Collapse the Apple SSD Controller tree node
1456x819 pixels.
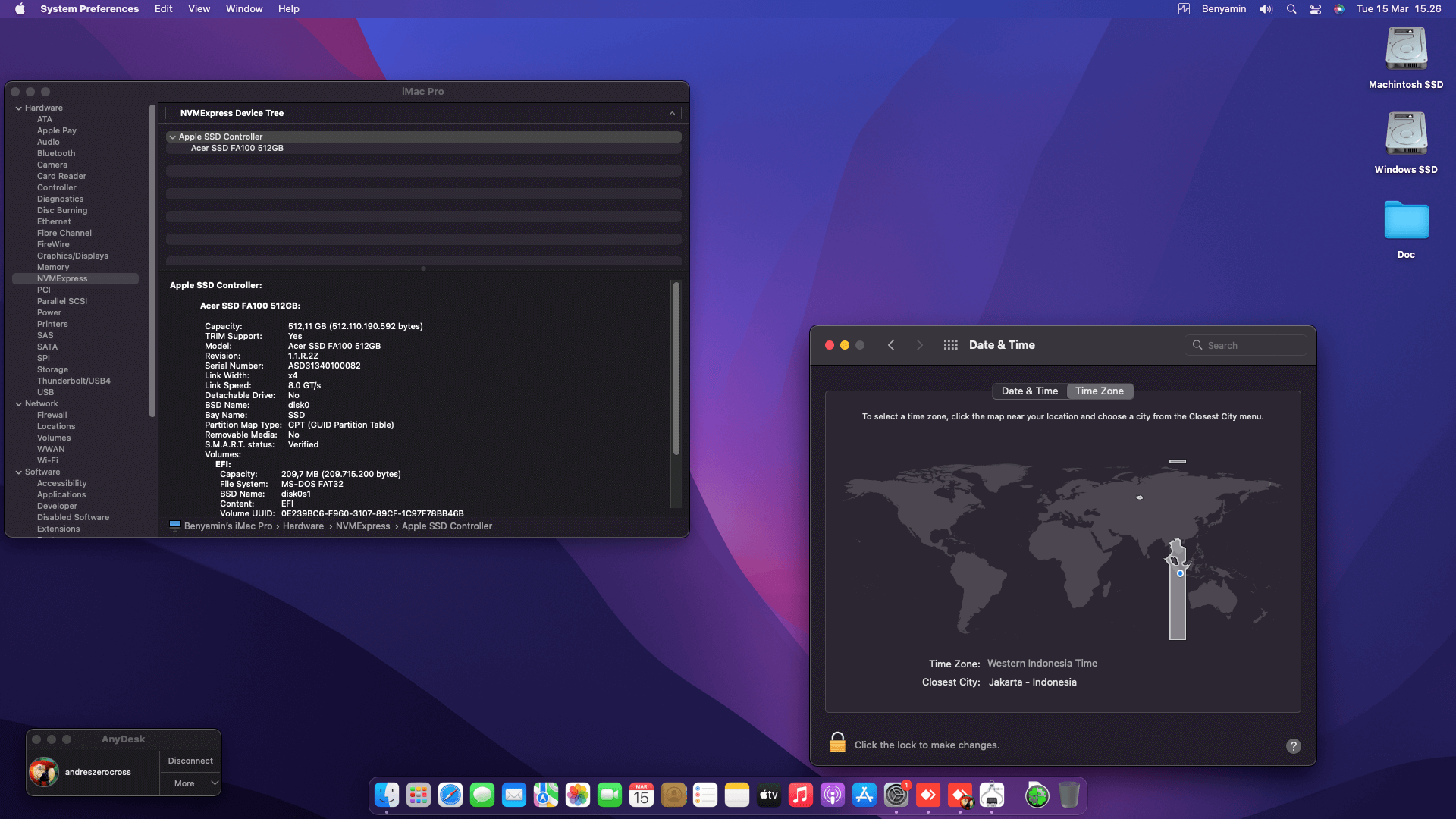(x=173, y=137)
